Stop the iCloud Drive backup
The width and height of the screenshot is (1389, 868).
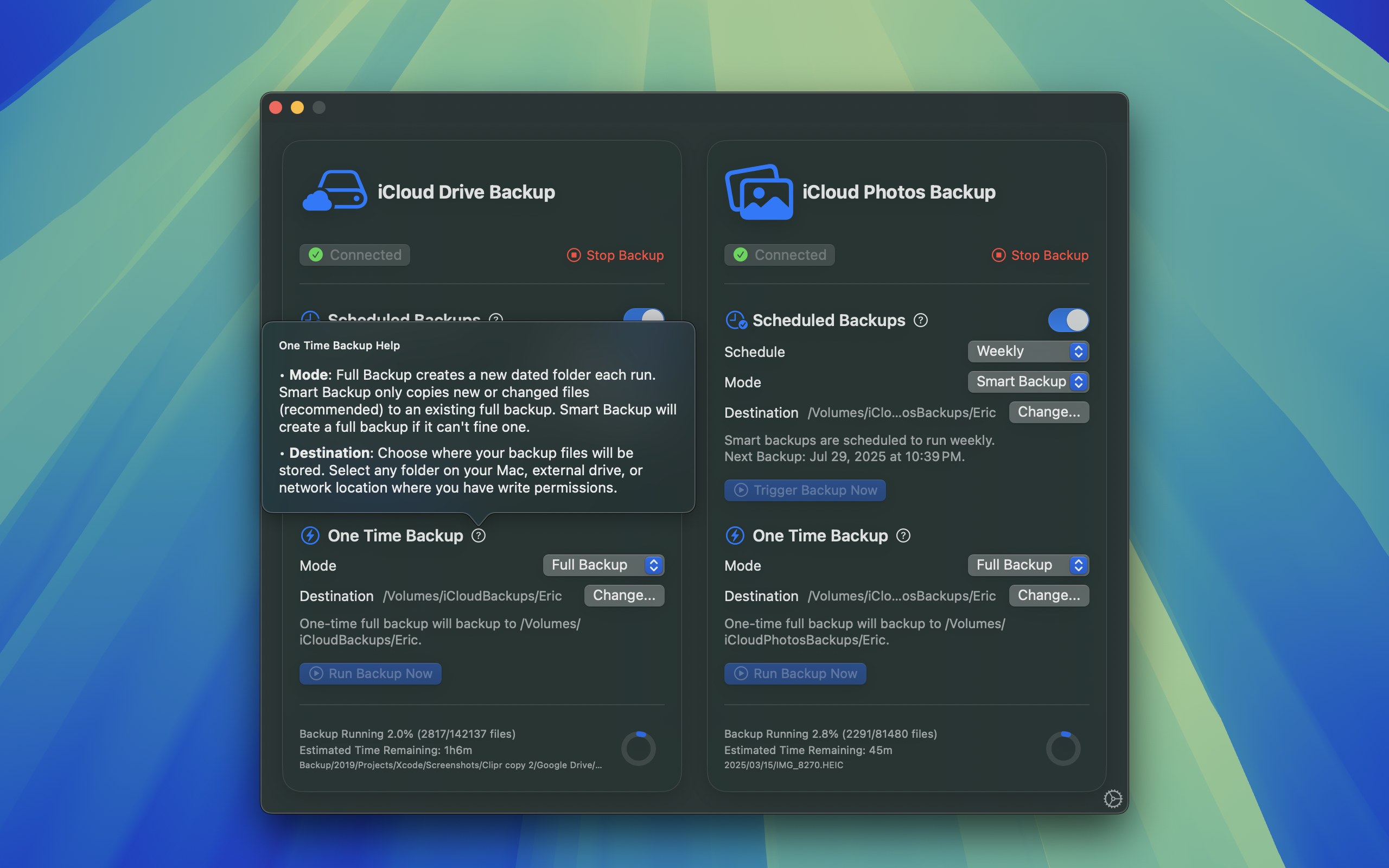tap(615, 255)
